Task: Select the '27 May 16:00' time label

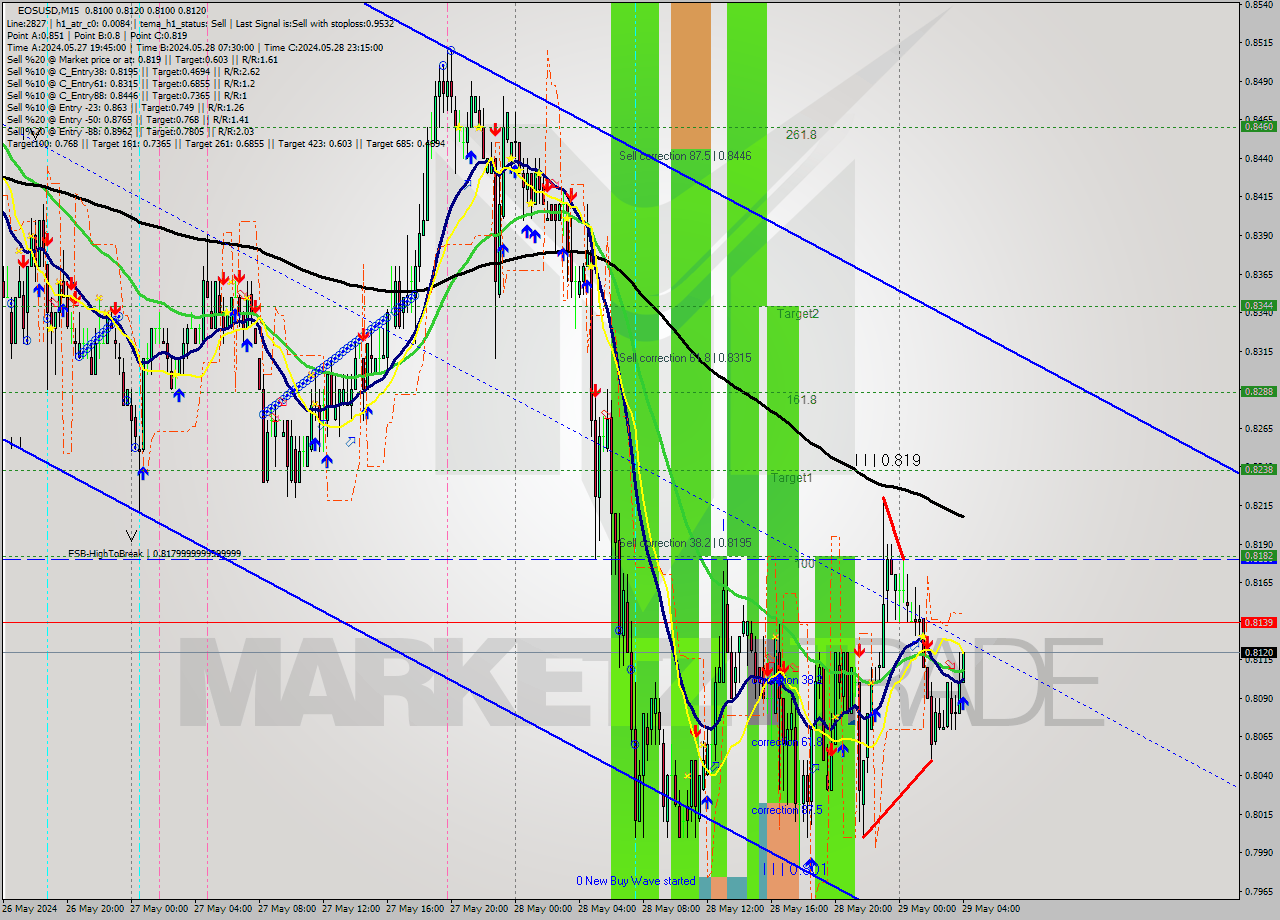Action: click(x=417, y=909)
